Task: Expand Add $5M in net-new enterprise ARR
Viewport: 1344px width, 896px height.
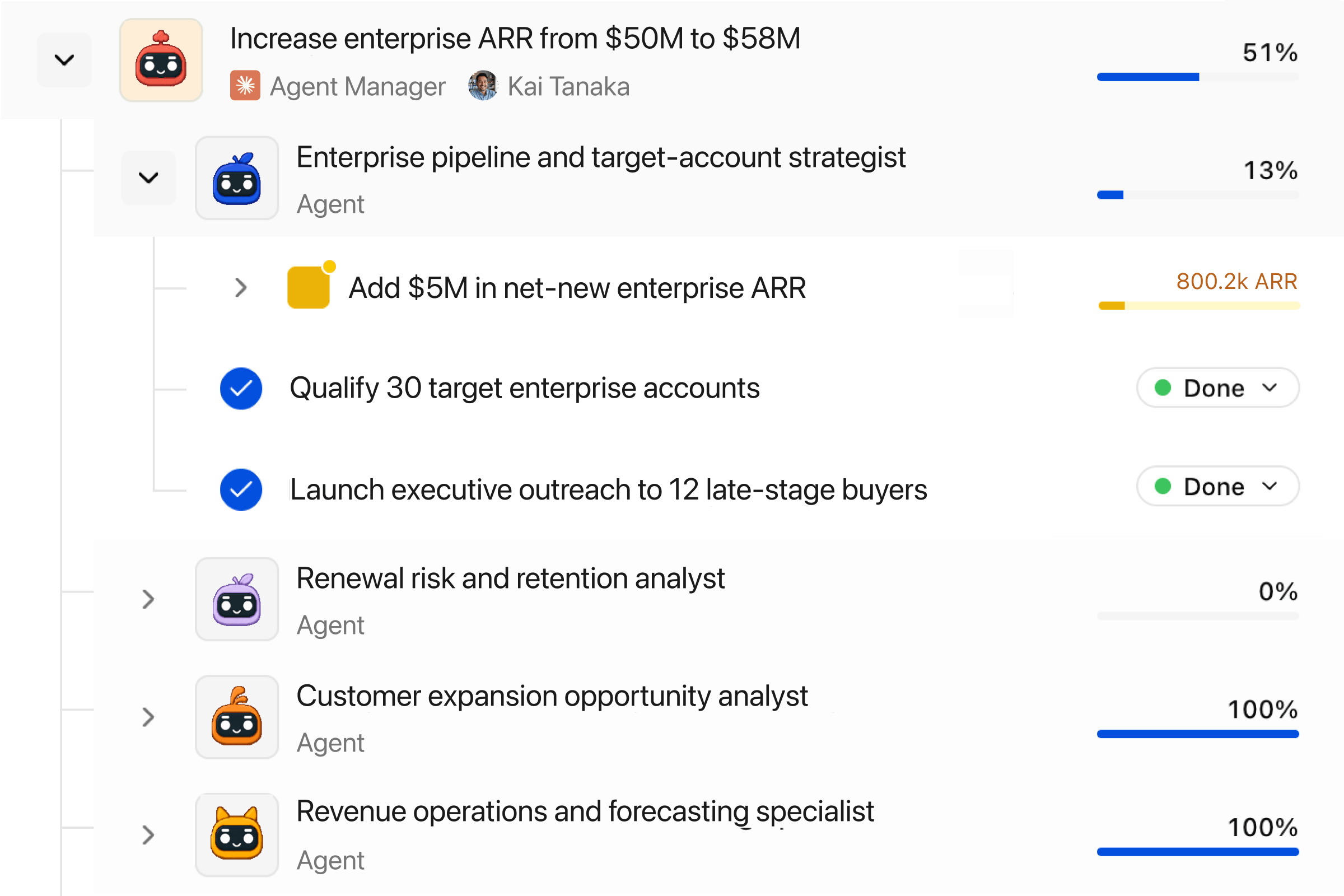Action: tap(241, 287)
